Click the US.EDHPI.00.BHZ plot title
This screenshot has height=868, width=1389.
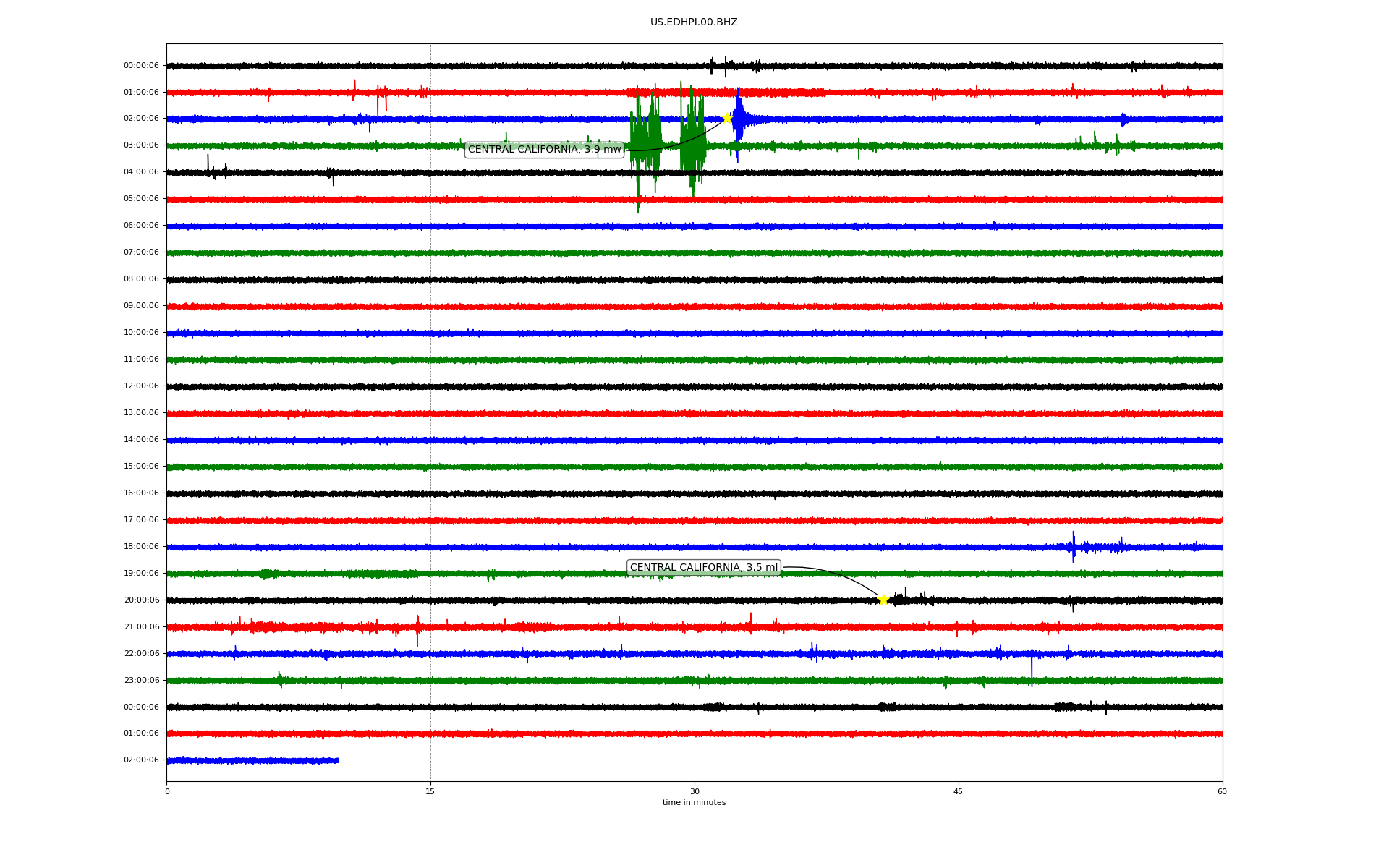pos(694,22)
